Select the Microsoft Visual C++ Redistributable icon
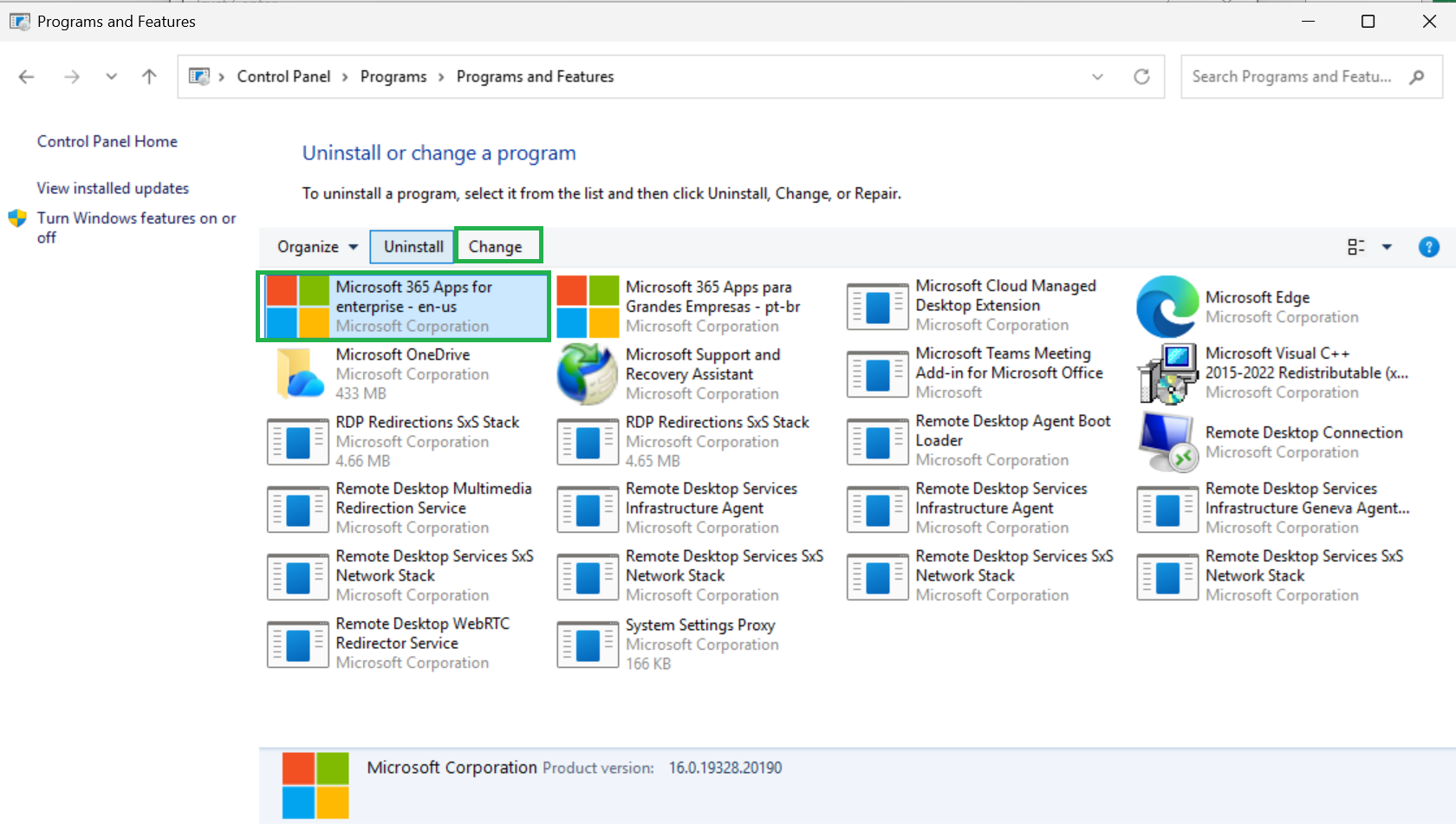Image resolution: width=1456 pixels, height=824 pixels. (1167, 373)
